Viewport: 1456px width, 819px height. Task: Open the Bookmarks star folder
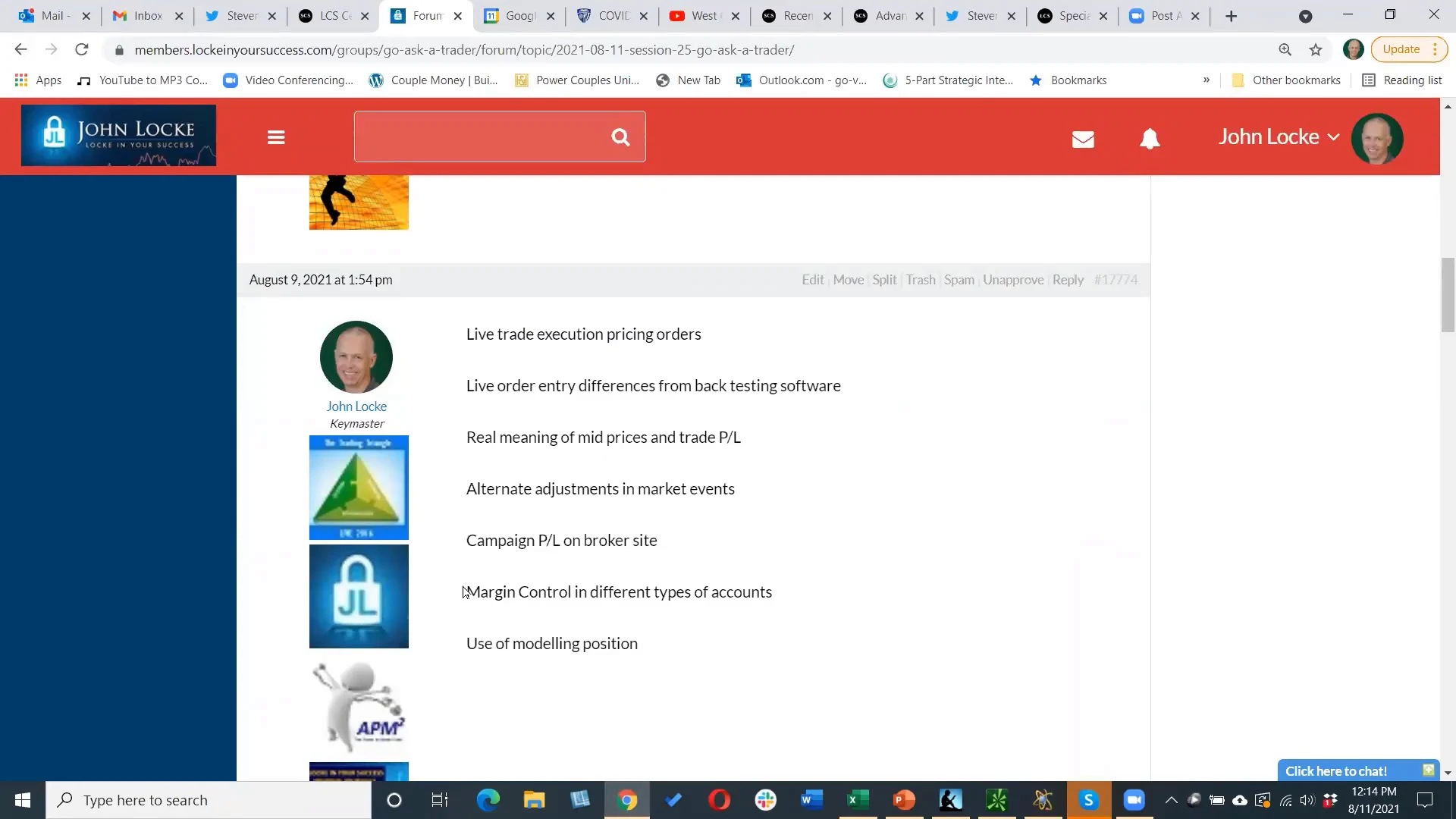tap(1068, 80)
